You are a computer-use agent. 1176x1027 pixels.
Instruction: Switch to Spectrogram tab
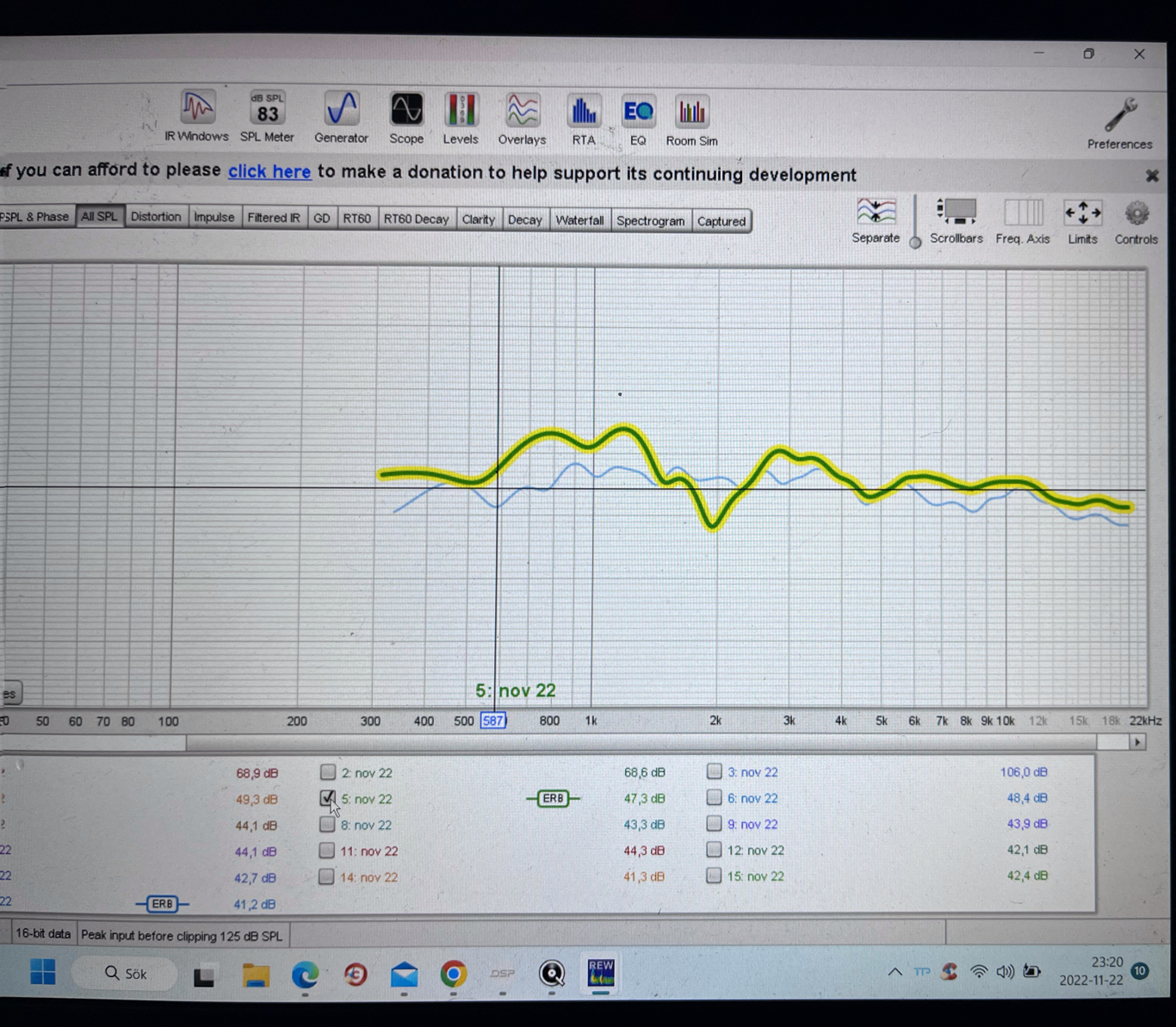650,221
